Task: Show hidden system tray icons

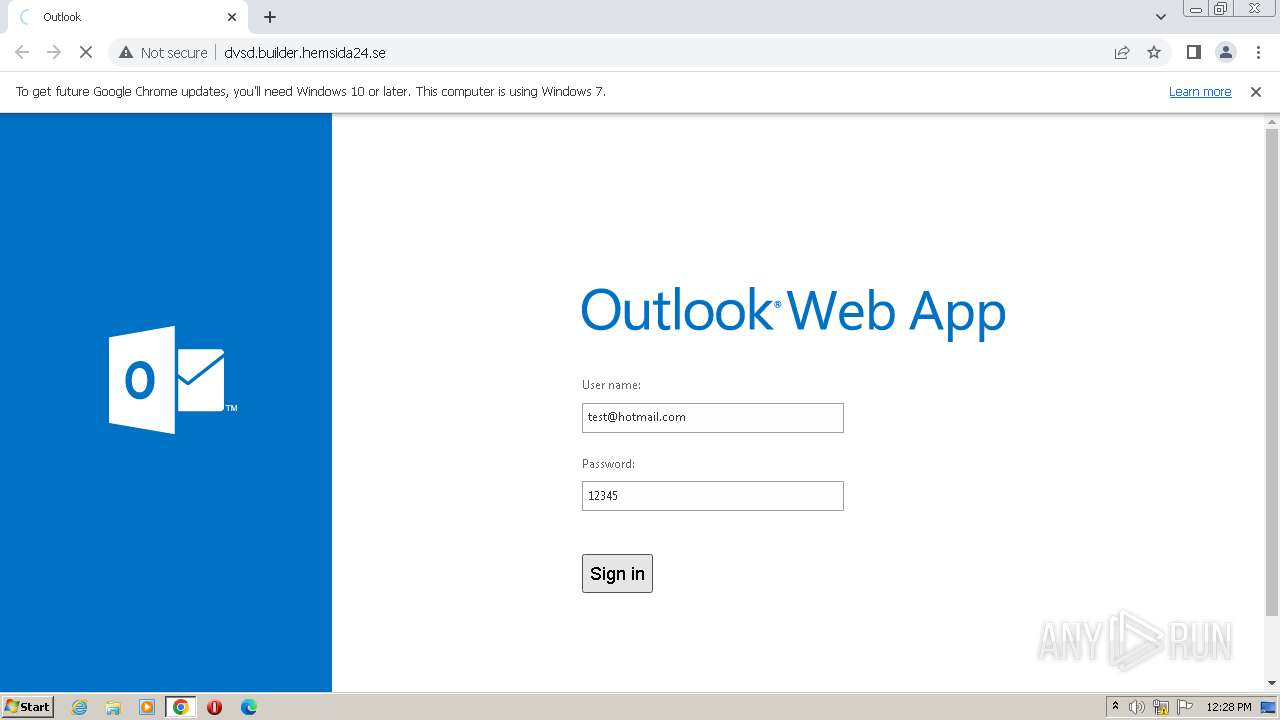Action: [1115, 707]
